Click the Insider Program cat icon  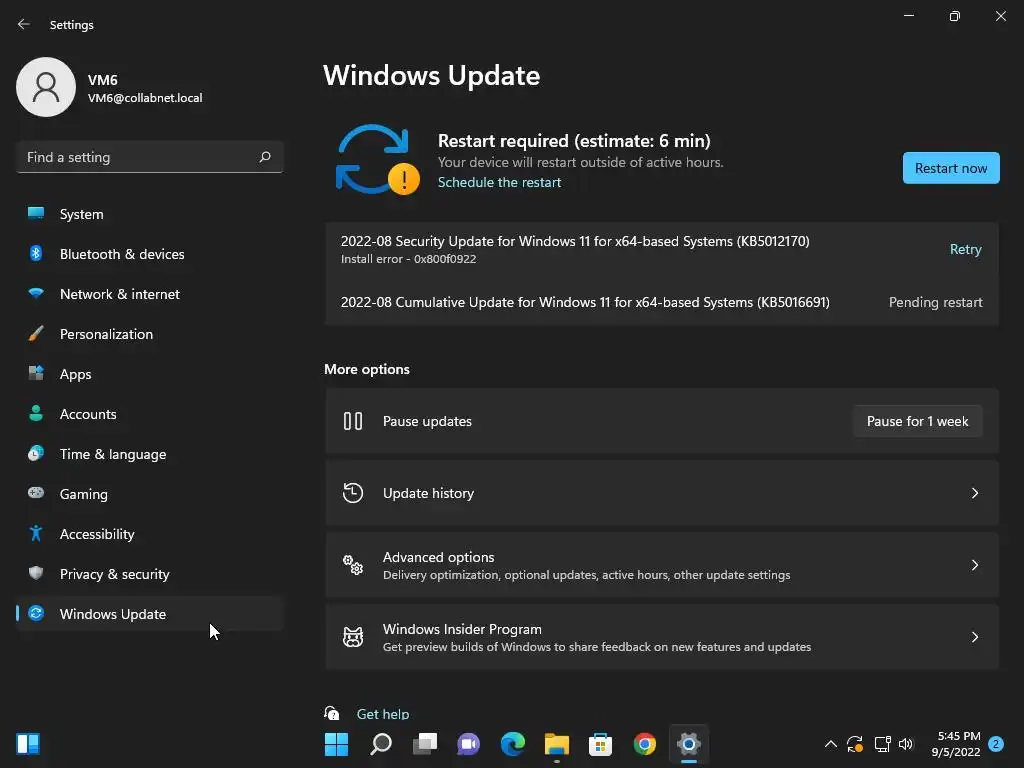(x=353, y=637)
